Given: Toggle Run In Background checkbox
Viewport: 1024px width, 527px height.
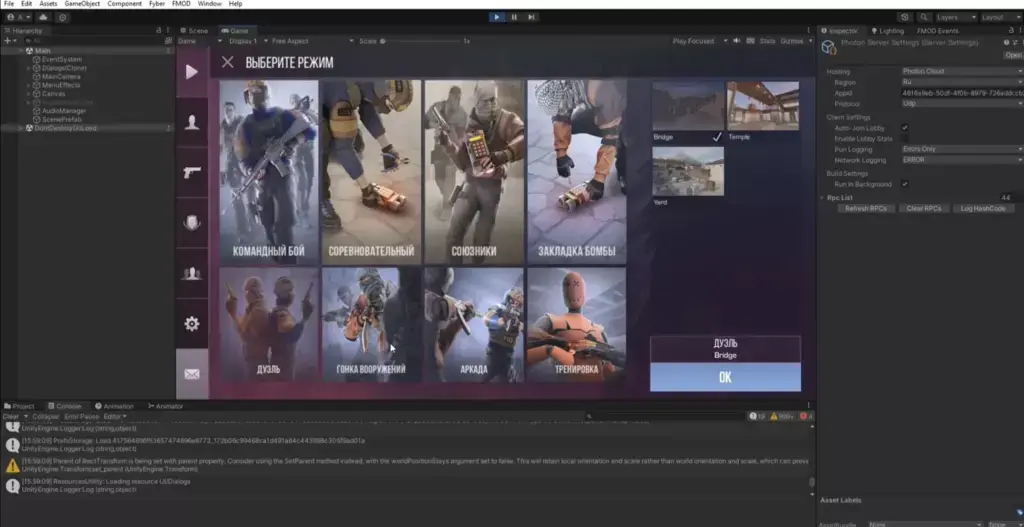Looking at the screenshot, I should tap(905, 184).
